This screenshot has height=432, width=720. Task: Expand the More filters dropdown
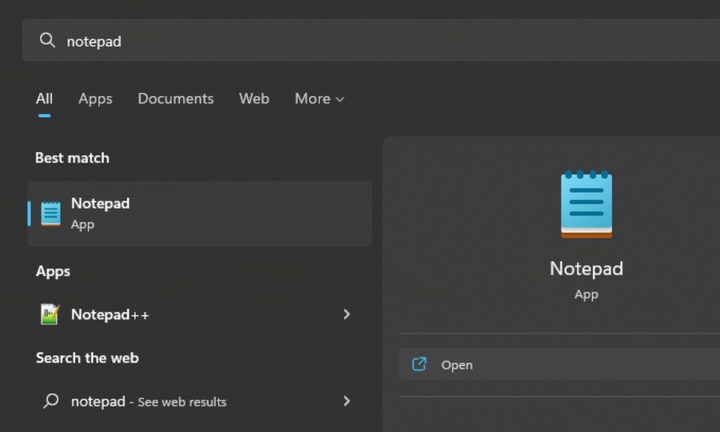coord(319,99)
